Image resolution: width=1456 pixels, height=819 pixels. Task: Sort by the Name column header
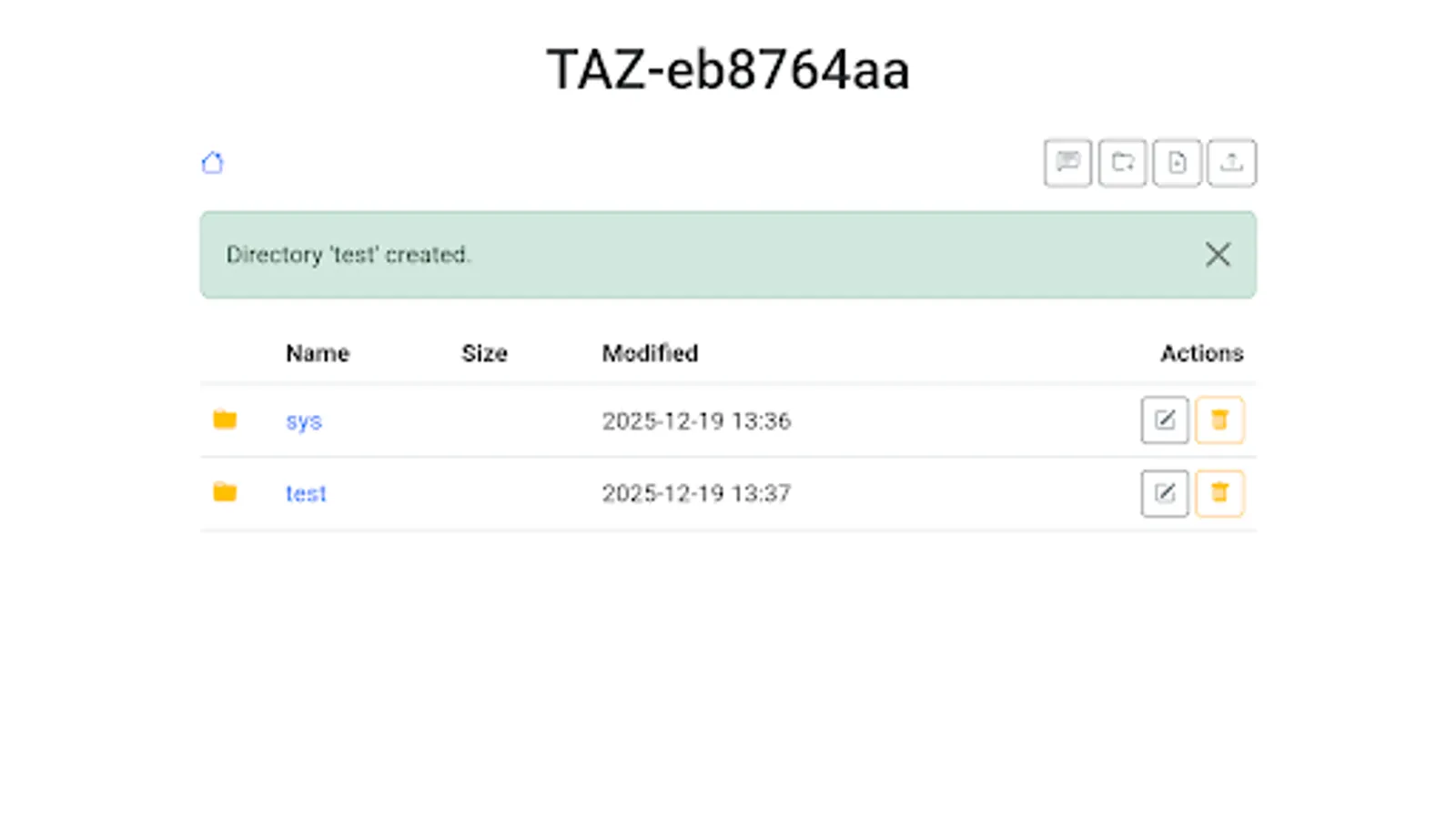(x=316, y=353)
